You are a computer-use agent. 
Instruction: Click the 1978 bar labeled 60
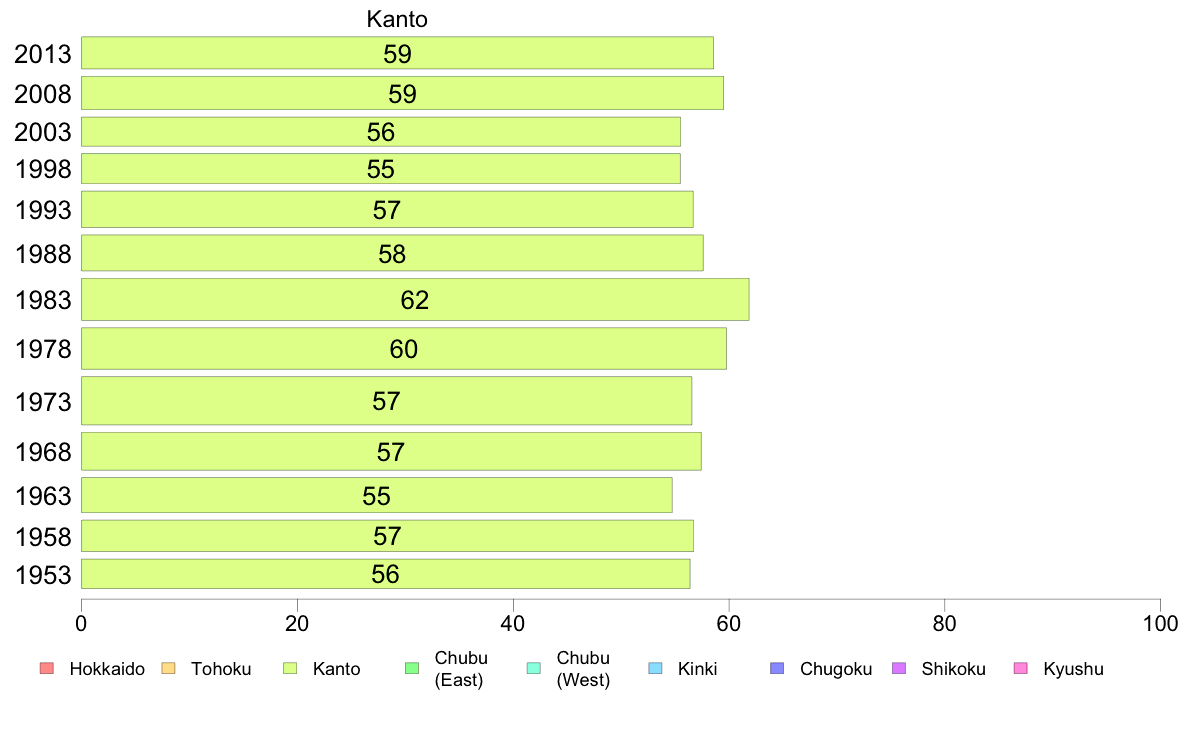pos(404,349)
